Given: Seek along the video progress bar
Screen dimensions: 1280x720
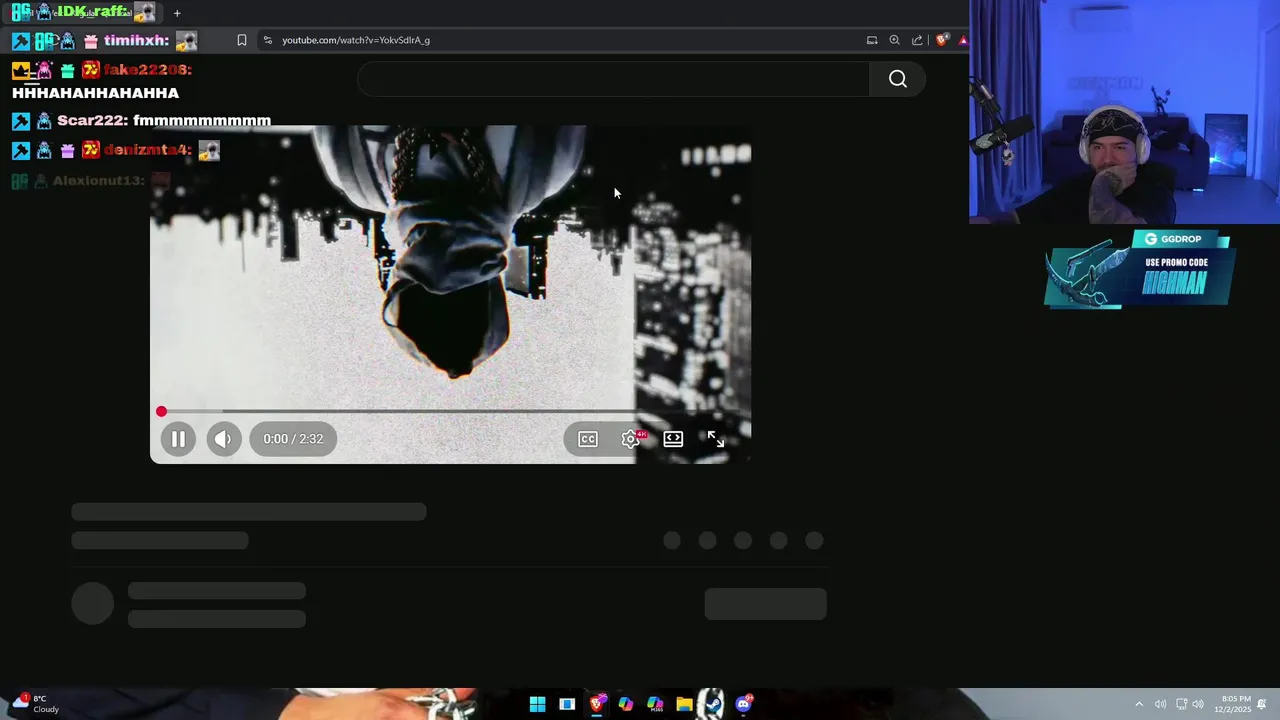Looking at the screenshot, I should point(450,412).
